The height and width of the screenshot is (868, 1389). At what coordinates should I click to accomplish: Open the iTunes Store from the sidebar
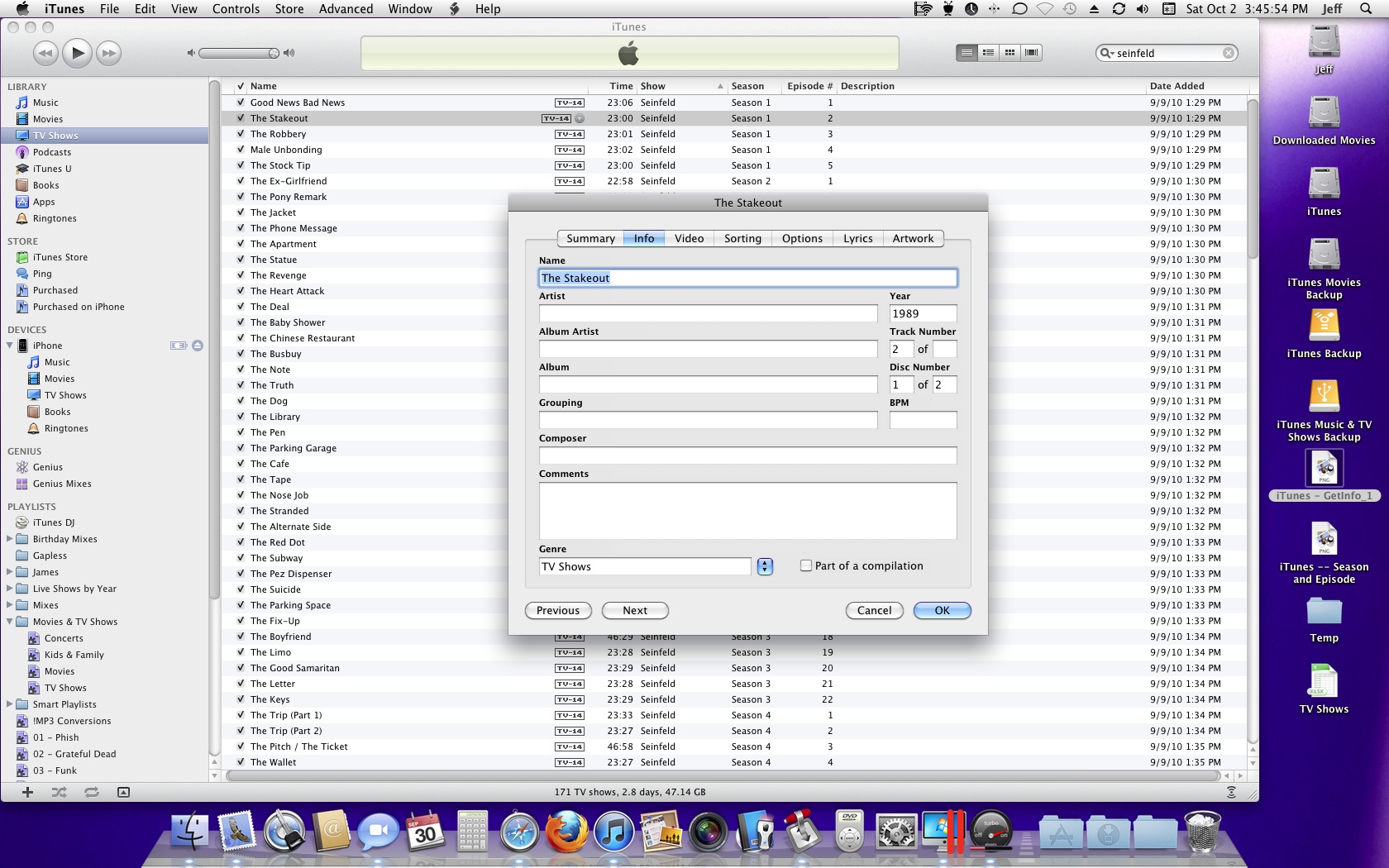(x=58, y=257)
